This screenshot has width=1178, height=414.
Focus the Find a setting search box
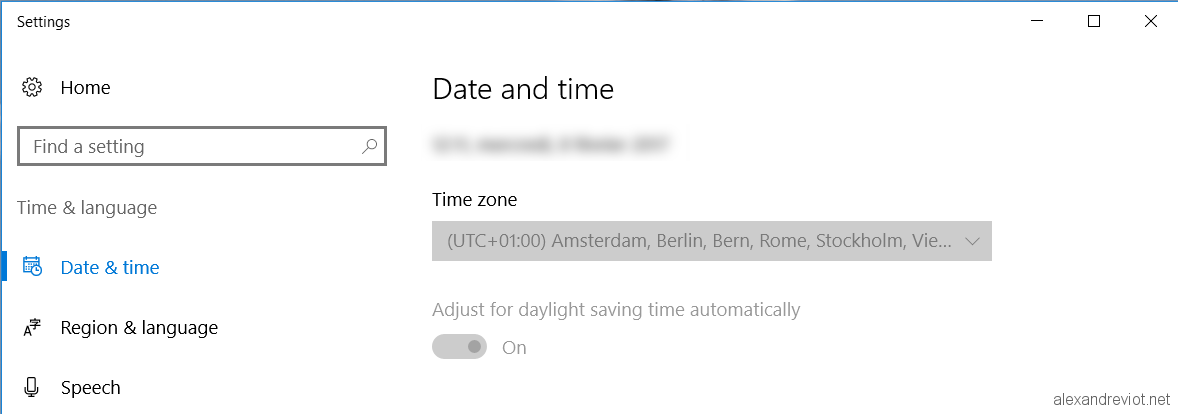[201, 147]
